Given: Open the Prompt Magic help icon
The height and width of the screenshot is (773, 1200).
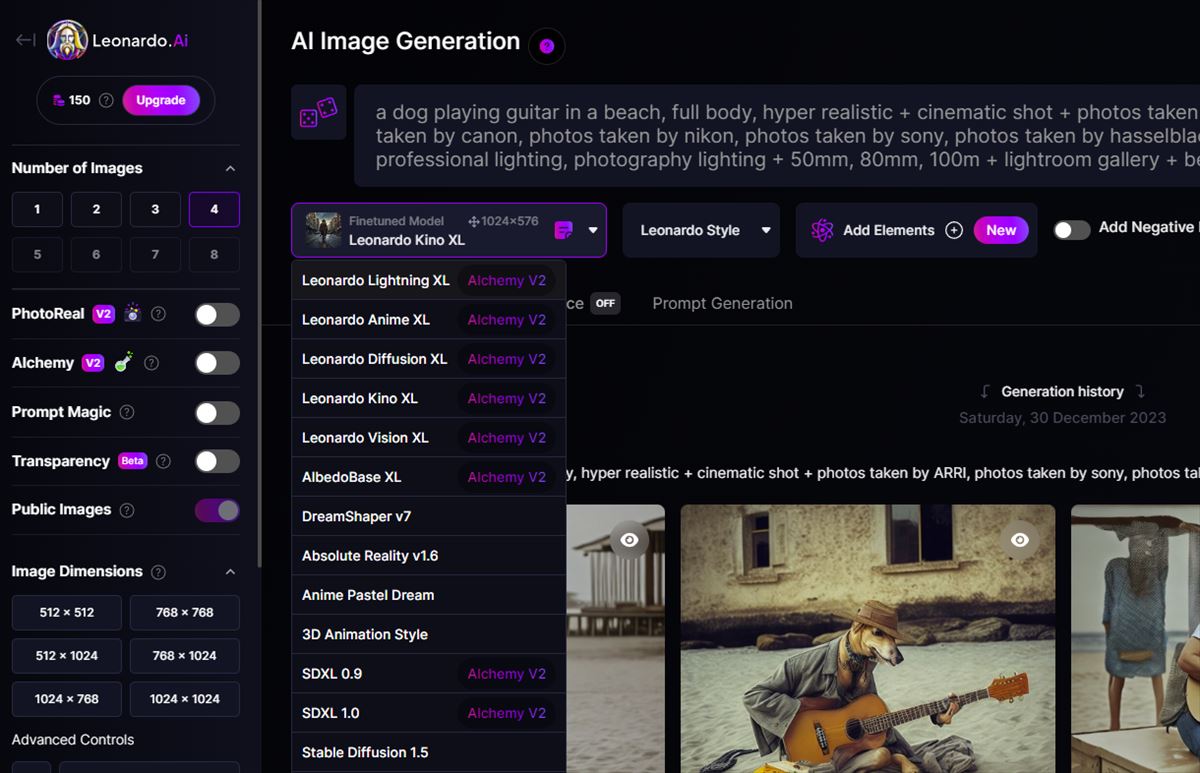Looking at the screenshot, I should click(x=127, y=412).
